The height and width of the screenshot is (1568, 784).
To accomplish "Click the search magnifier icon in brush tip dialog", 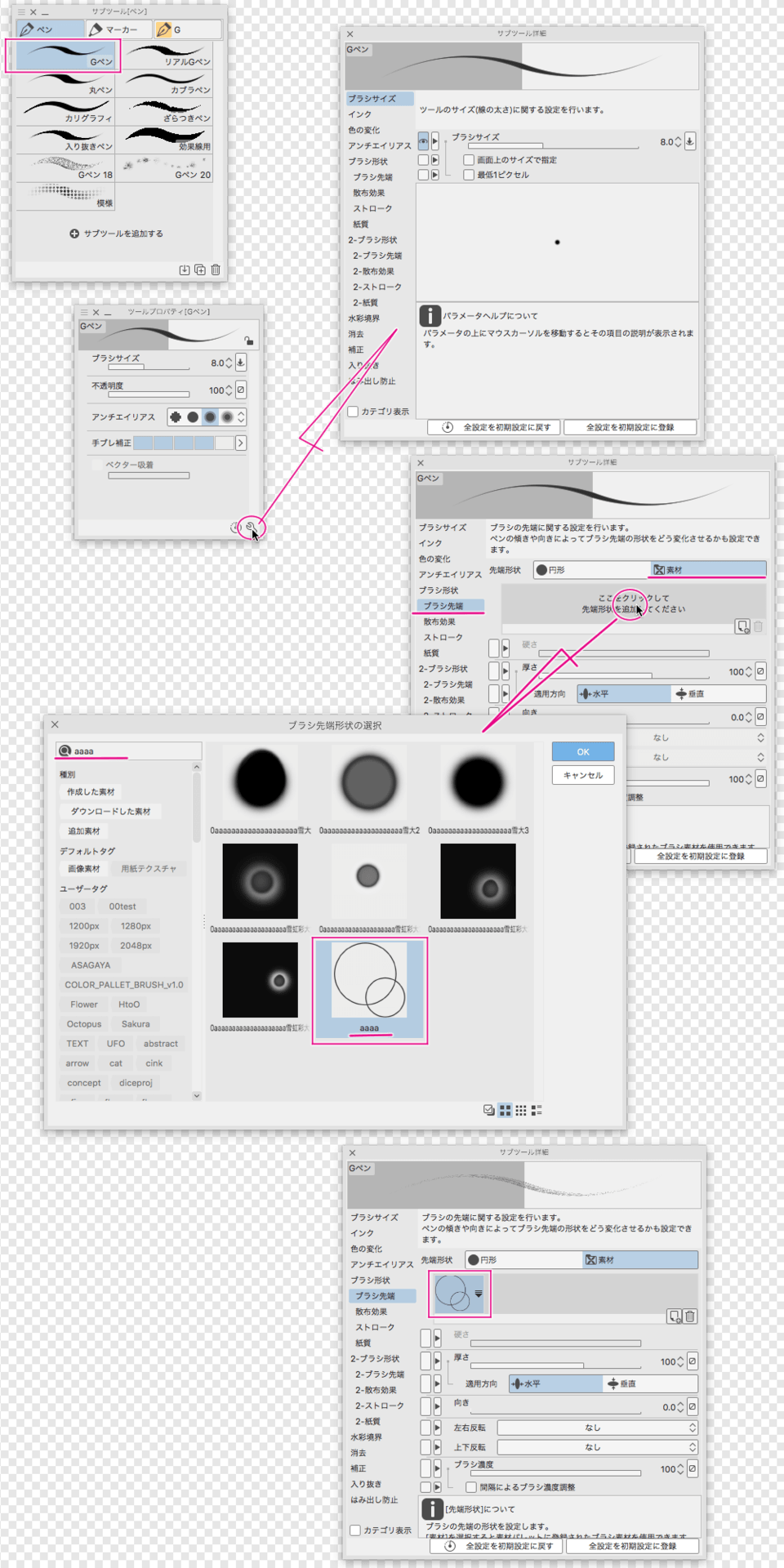I will click(x=65, y=751).
